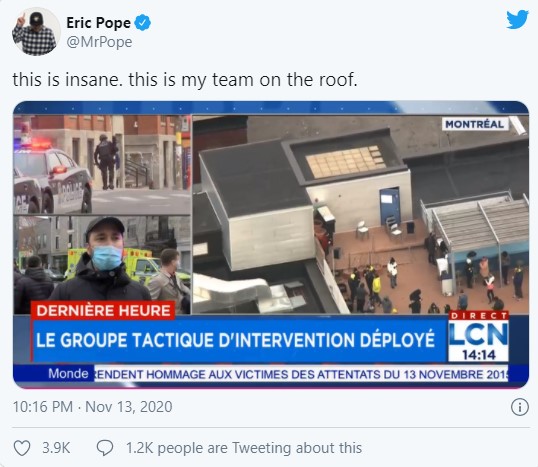Click the heart like icon

22,448
